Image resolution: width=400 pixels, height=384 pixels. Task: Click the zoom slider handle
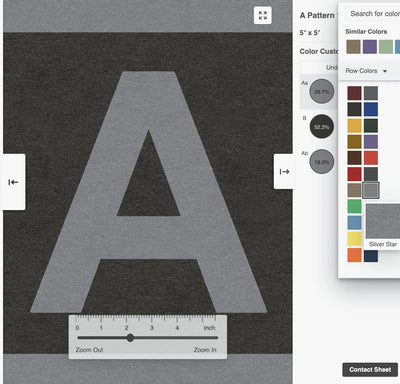pos(130,338)
